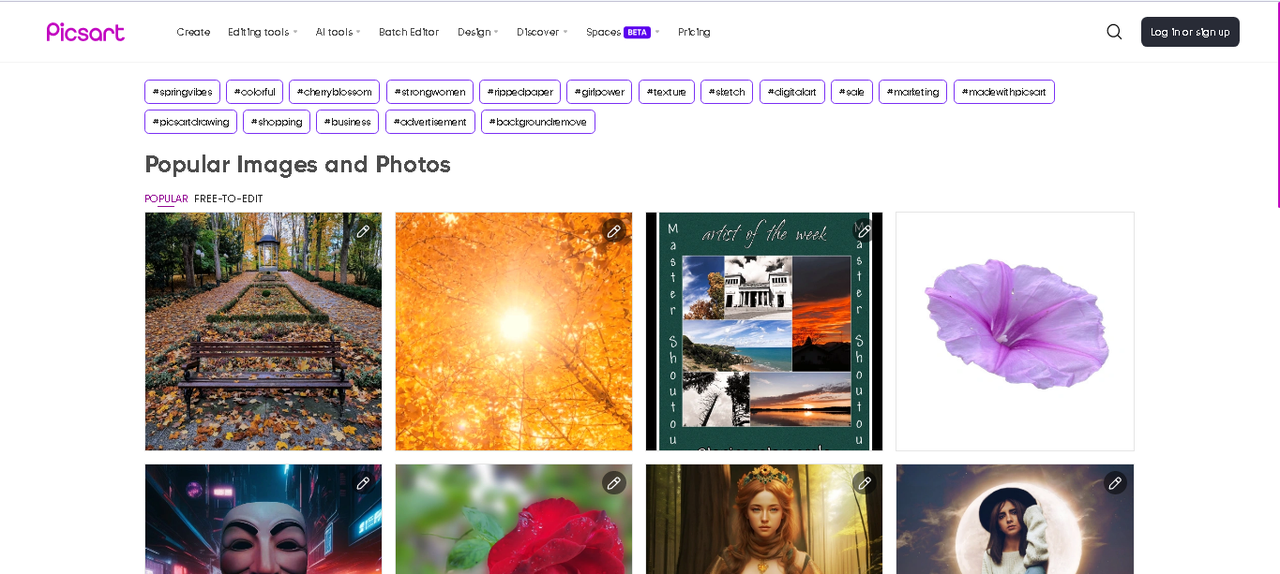Click edit pencil on artist of the week collage
The height and width of the screenshot is (574, 1280).
864,231
